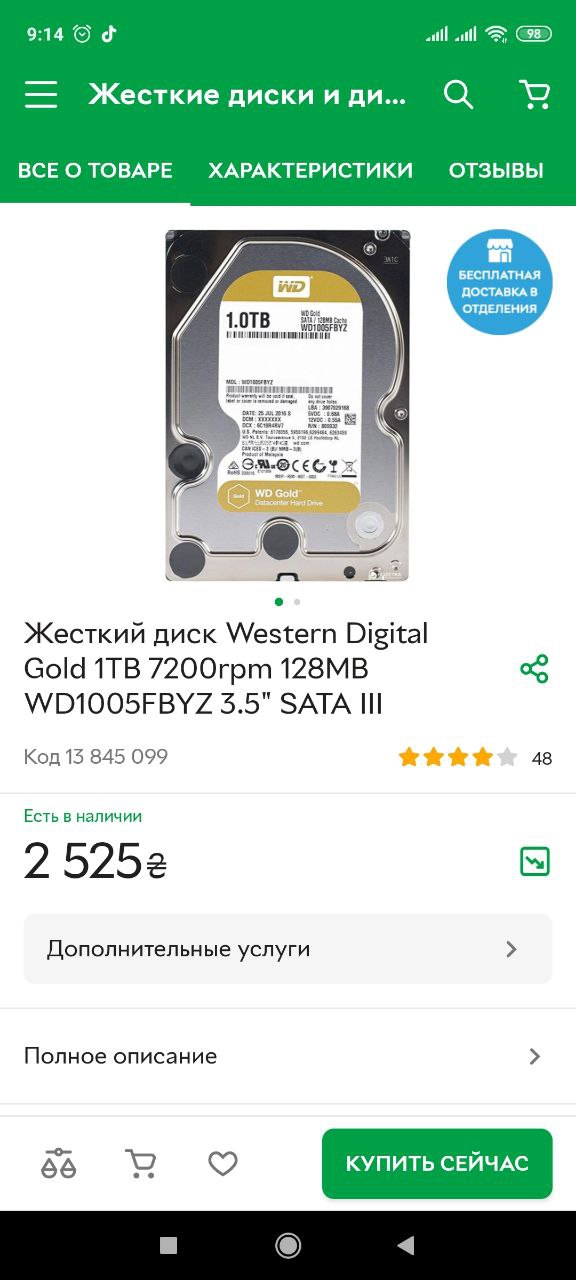
Task: Expand Дополнительные услуги section
Action: pos(288,948)
